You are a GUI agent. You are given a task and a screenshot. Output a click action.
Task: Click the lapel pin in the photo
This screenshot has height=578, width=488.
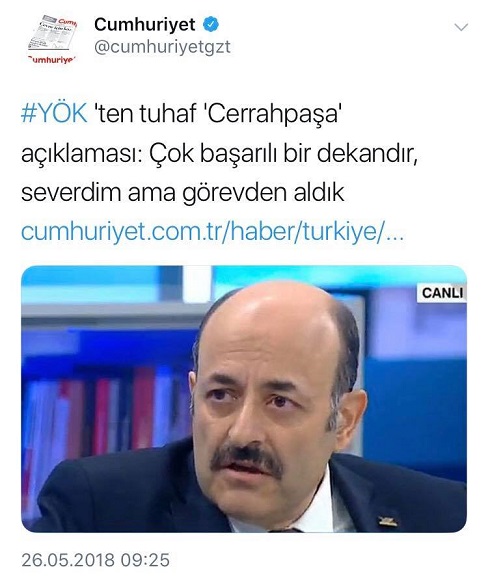click(388, 521)
